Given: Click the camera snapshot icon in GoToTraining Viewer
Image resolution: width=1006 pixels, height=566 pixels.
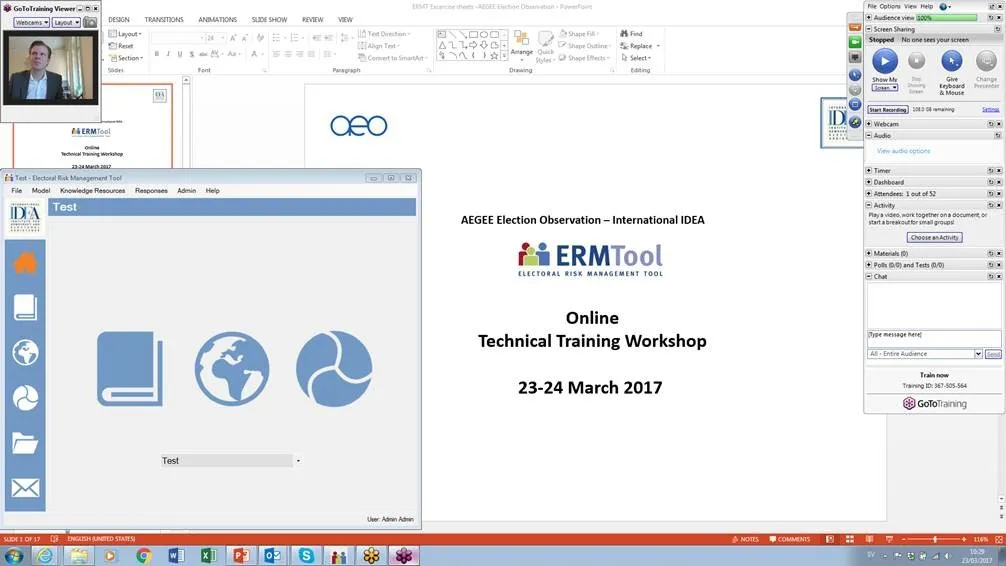Looking at the screenshot, I should click(90, 22).
